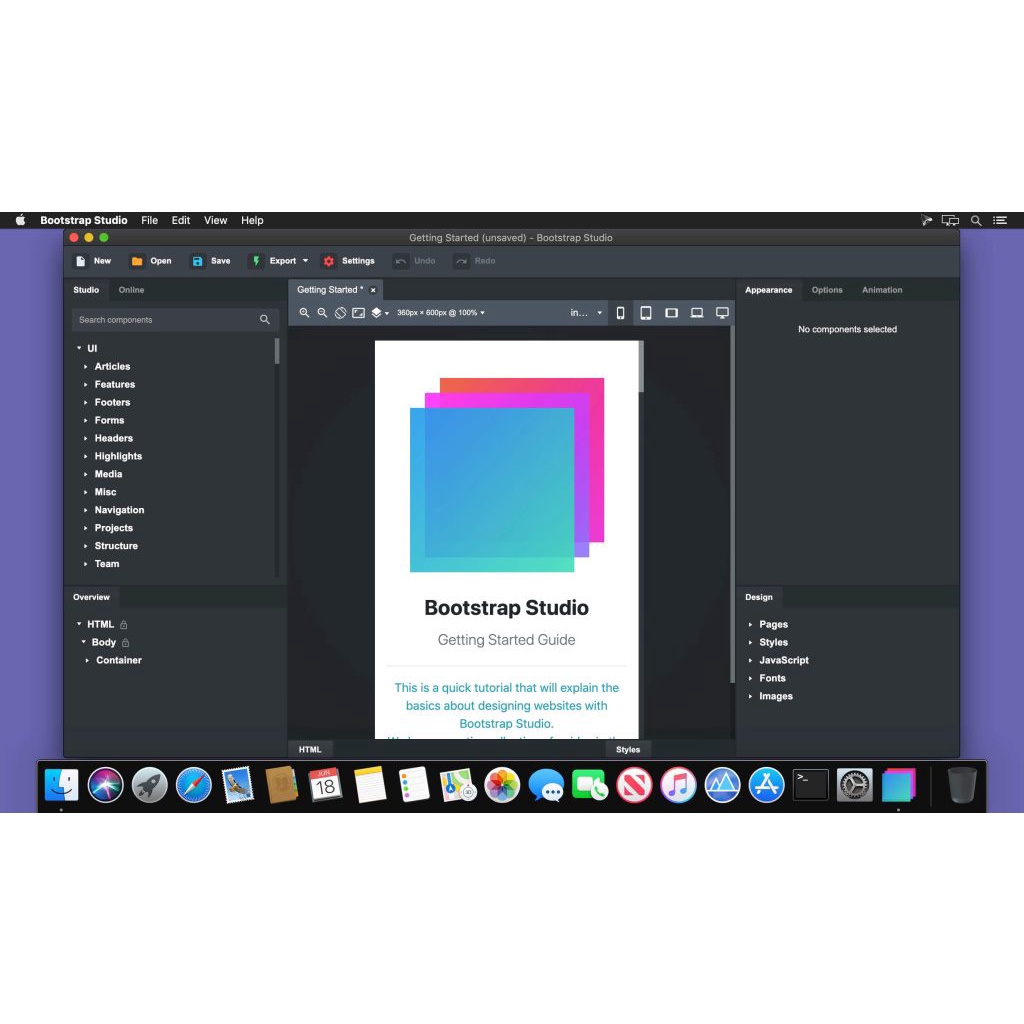
Task: Expand the Misc component group
Action: point(86,492)
